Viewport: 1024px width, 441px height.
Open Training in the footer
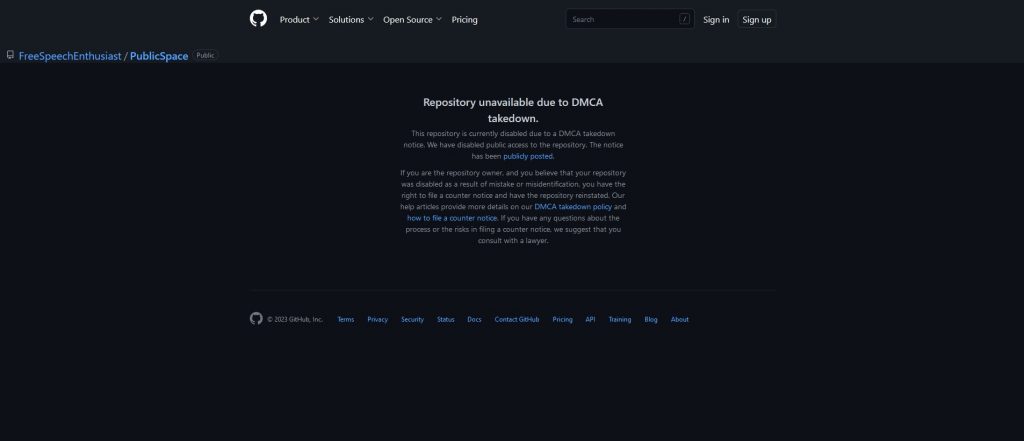pos(620,319)
